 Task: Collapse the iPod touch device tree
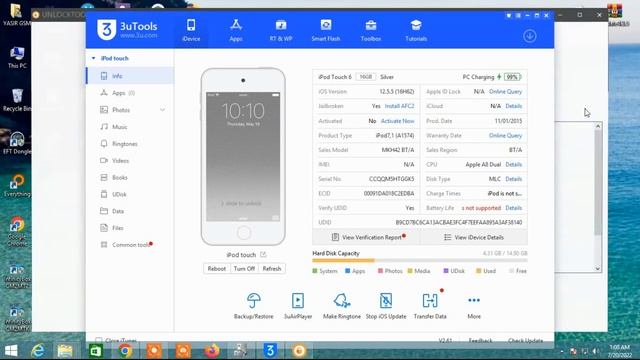tap(93, 58)
